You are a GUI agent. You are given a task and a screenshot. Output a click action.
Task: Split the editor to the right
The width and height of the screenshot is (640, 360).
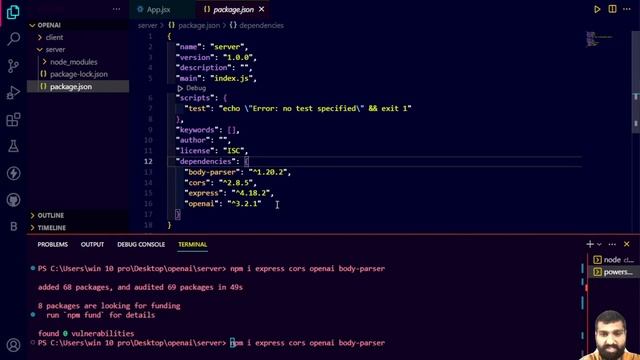(x=612, y=9)
